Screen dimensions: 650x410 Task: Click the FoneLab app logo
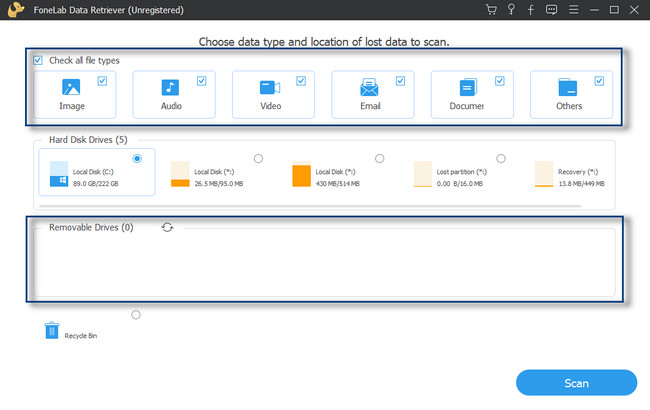(x=16, y=10)
